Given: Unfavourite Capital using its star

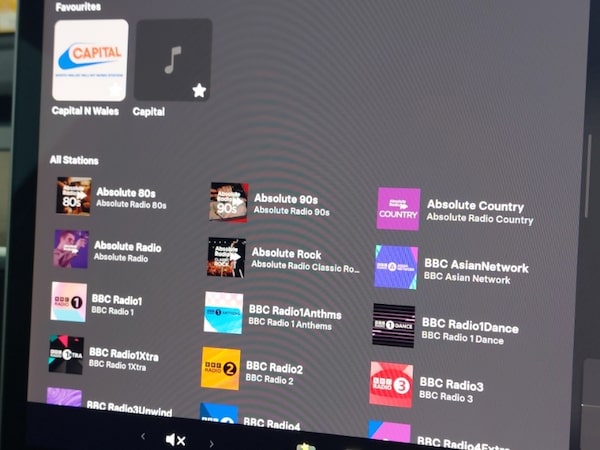Looking at the screenshot, I should 199,90.
